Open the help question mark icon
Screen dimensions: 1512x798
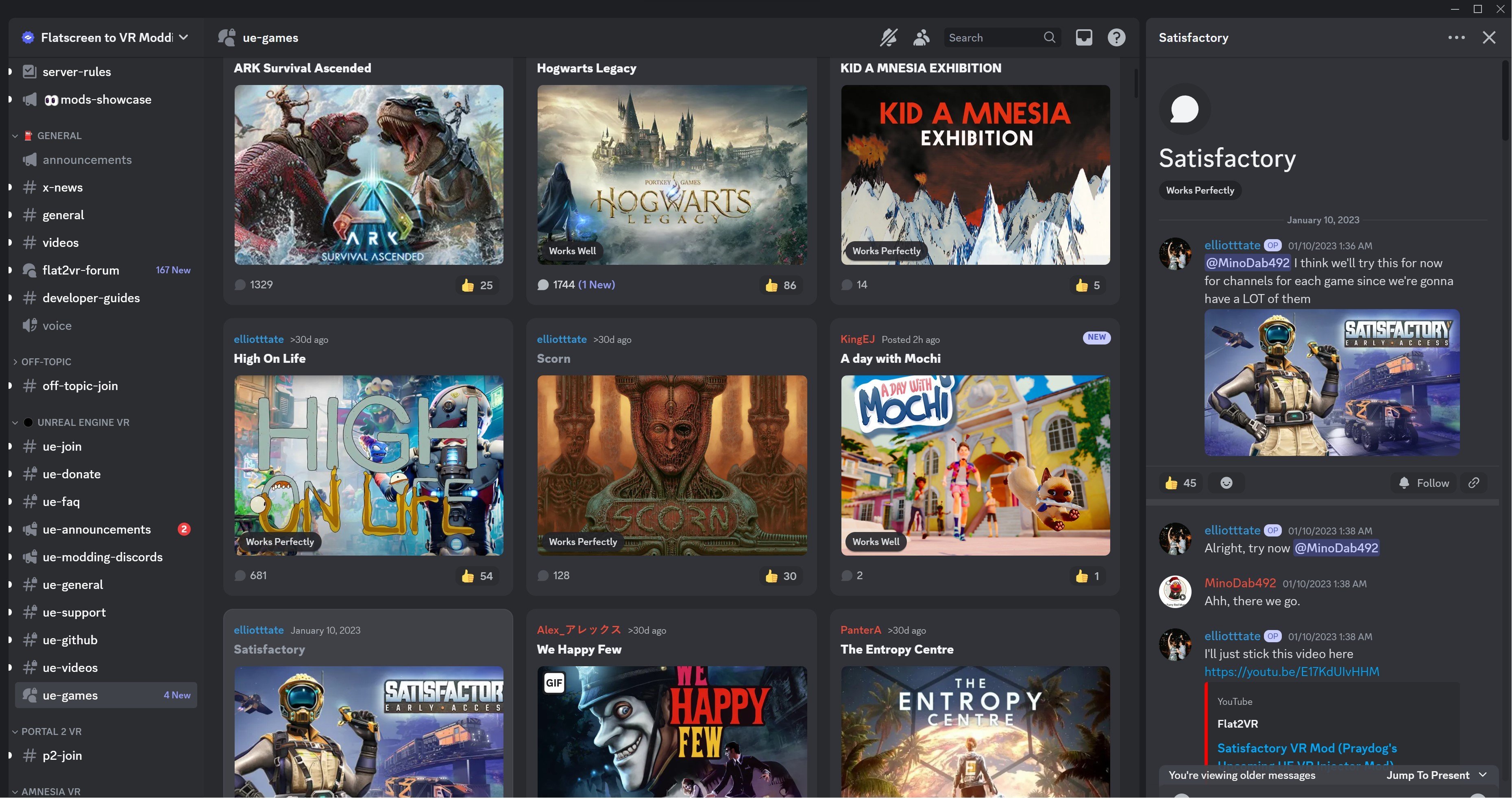pos(1116,37)
